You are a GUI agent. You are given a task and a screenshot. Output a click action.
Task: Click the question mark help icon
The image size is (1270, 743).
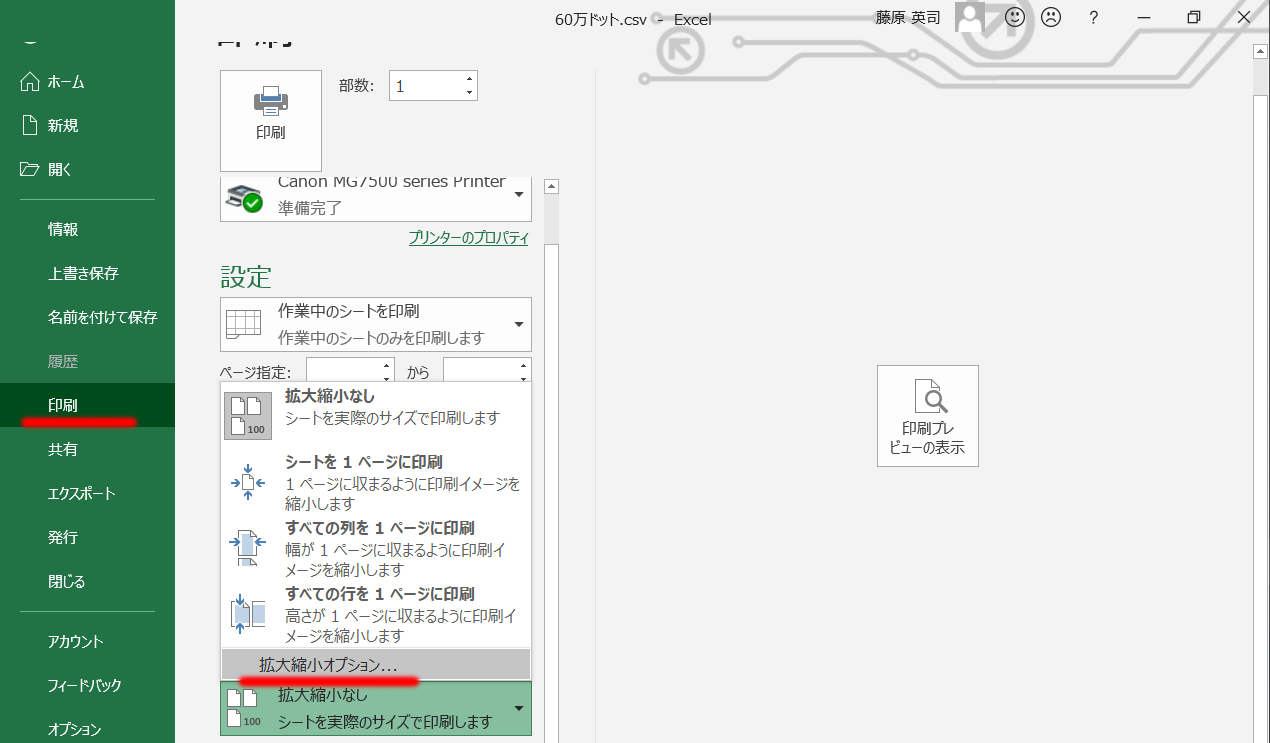click(x=1094, y=18)
